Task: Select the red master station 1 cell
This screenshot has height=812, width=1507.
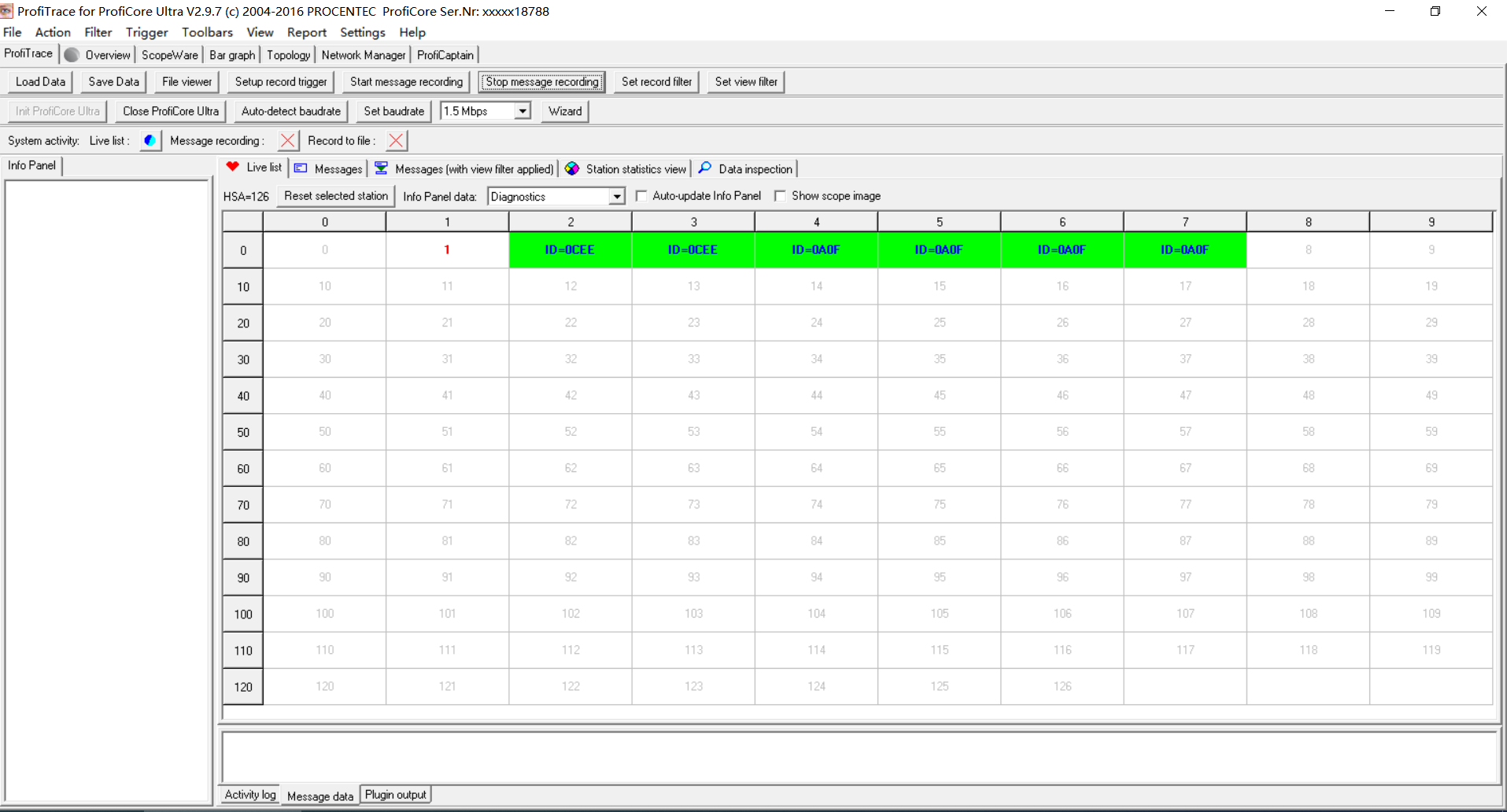Action: (x=447, y=249)
